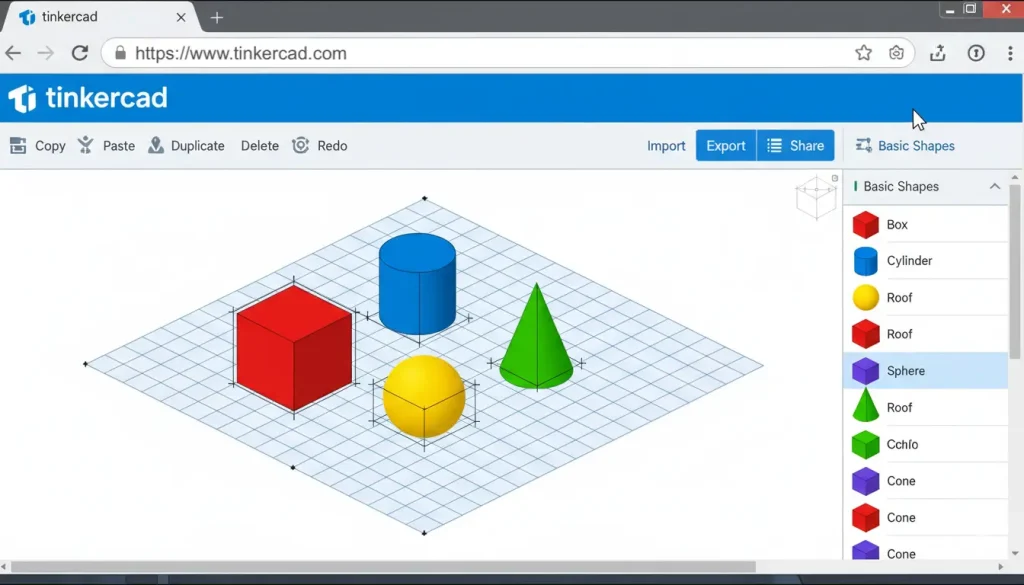Select the red Box shape icon
The width and height of the screenshot is (1024, 585).
tap(865, 225)
